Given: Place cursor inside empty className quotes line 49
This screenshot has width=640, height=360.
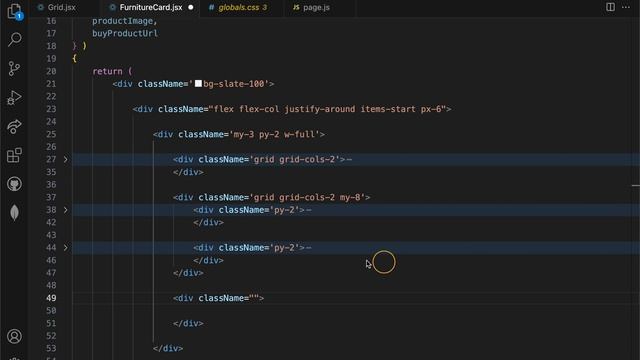Looking at the screenshot, I should click(x=254, y=298).
